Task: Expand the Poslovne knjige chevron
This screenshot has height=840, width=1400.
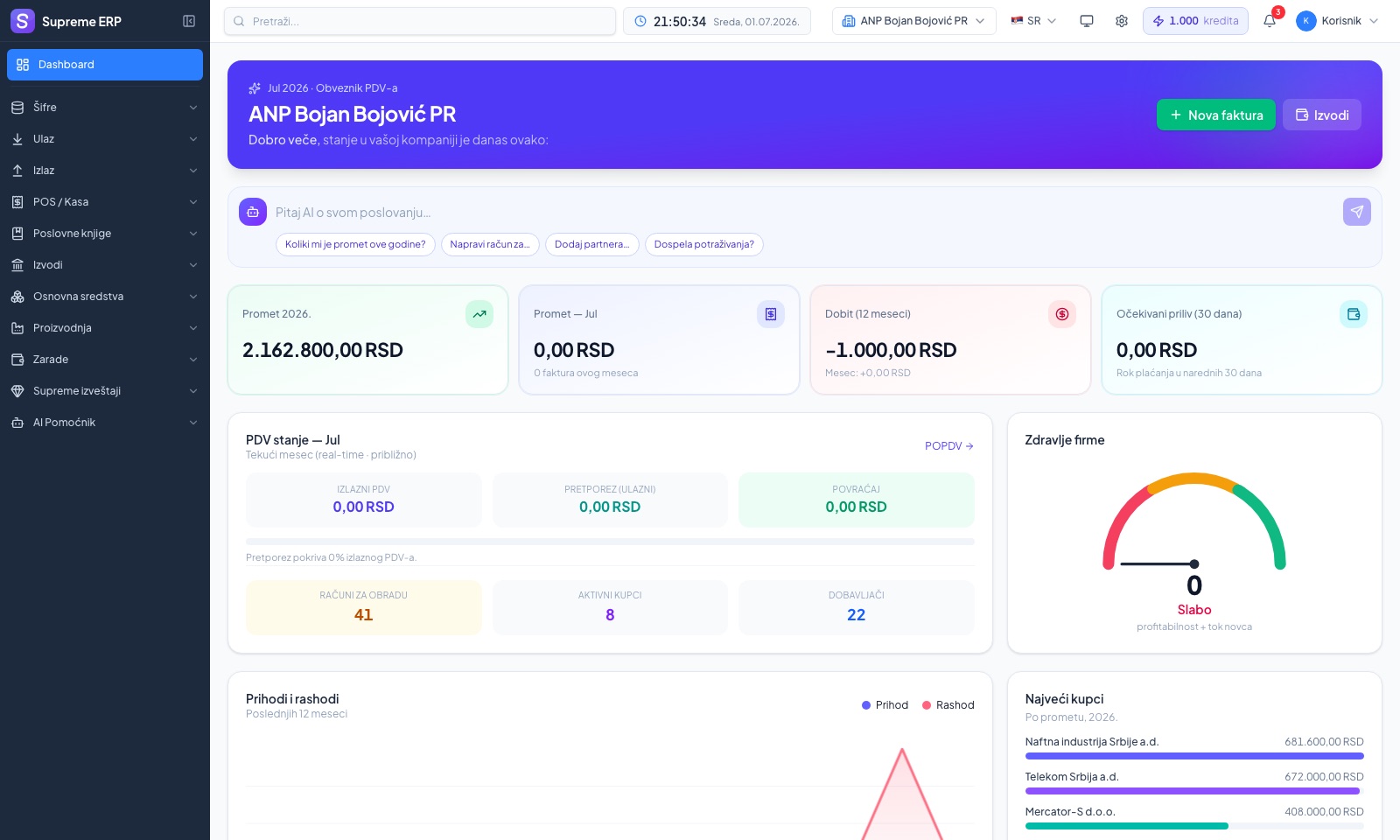Action: click(193, 234)
